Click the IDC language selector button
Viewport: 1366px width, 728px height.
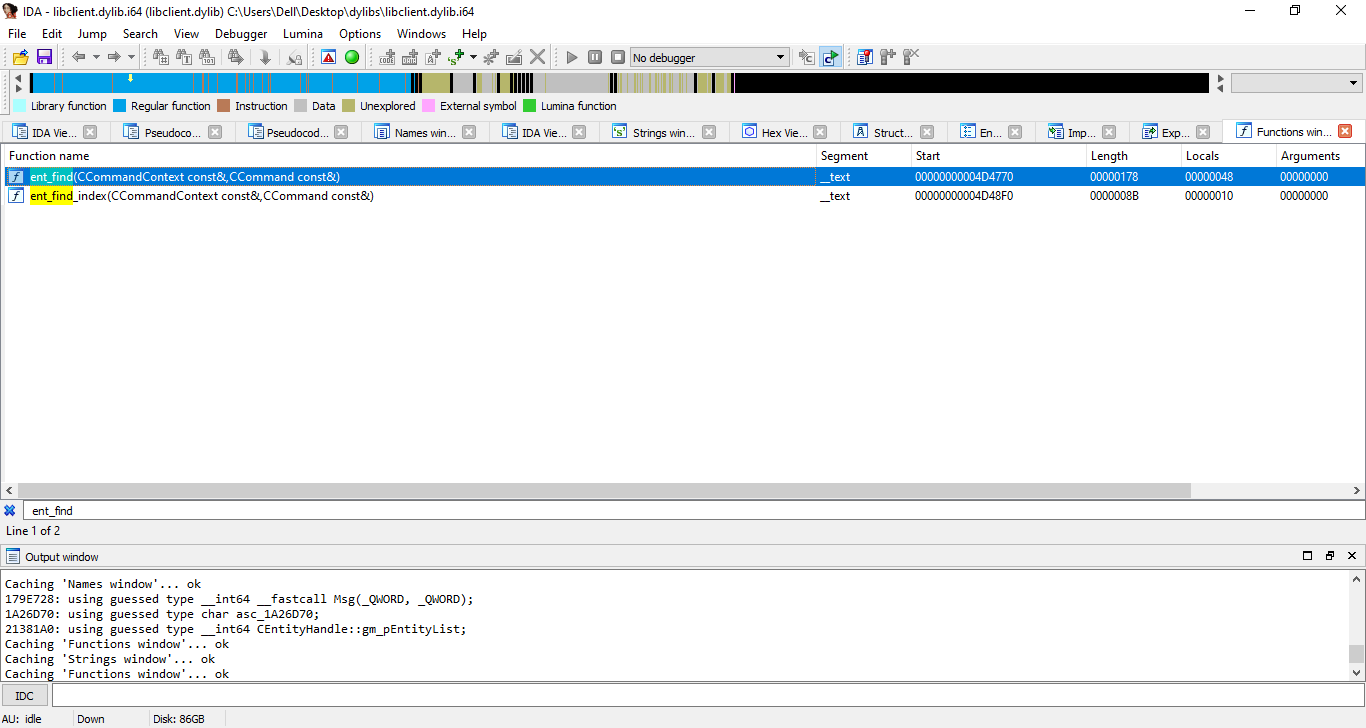point(25,695)
